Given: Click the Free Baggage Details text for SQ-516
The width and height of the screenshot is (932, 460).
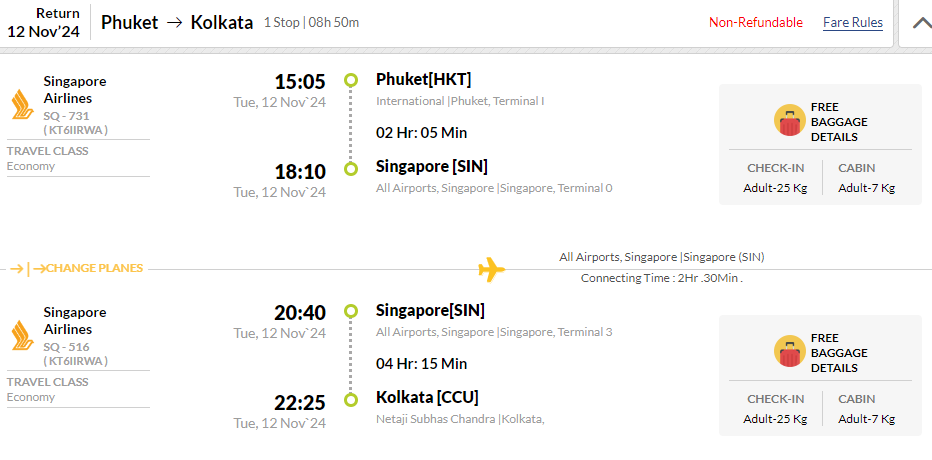Looking at the screenshot, I should tap(839, 353).
